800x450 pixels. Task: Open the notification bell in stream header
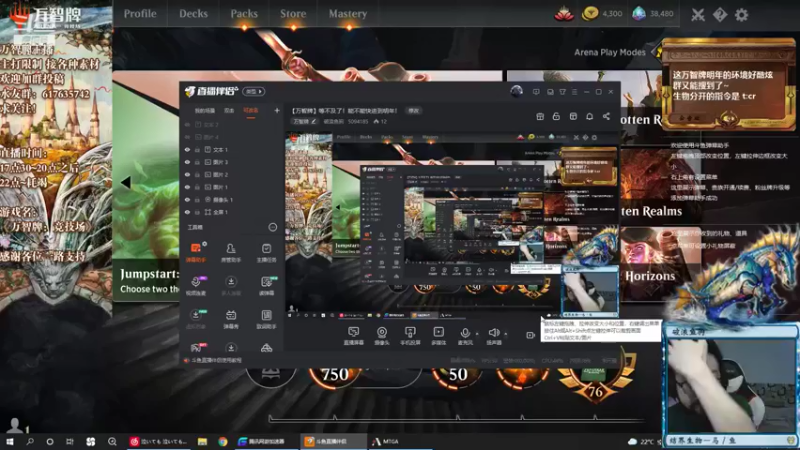point(589,117)
